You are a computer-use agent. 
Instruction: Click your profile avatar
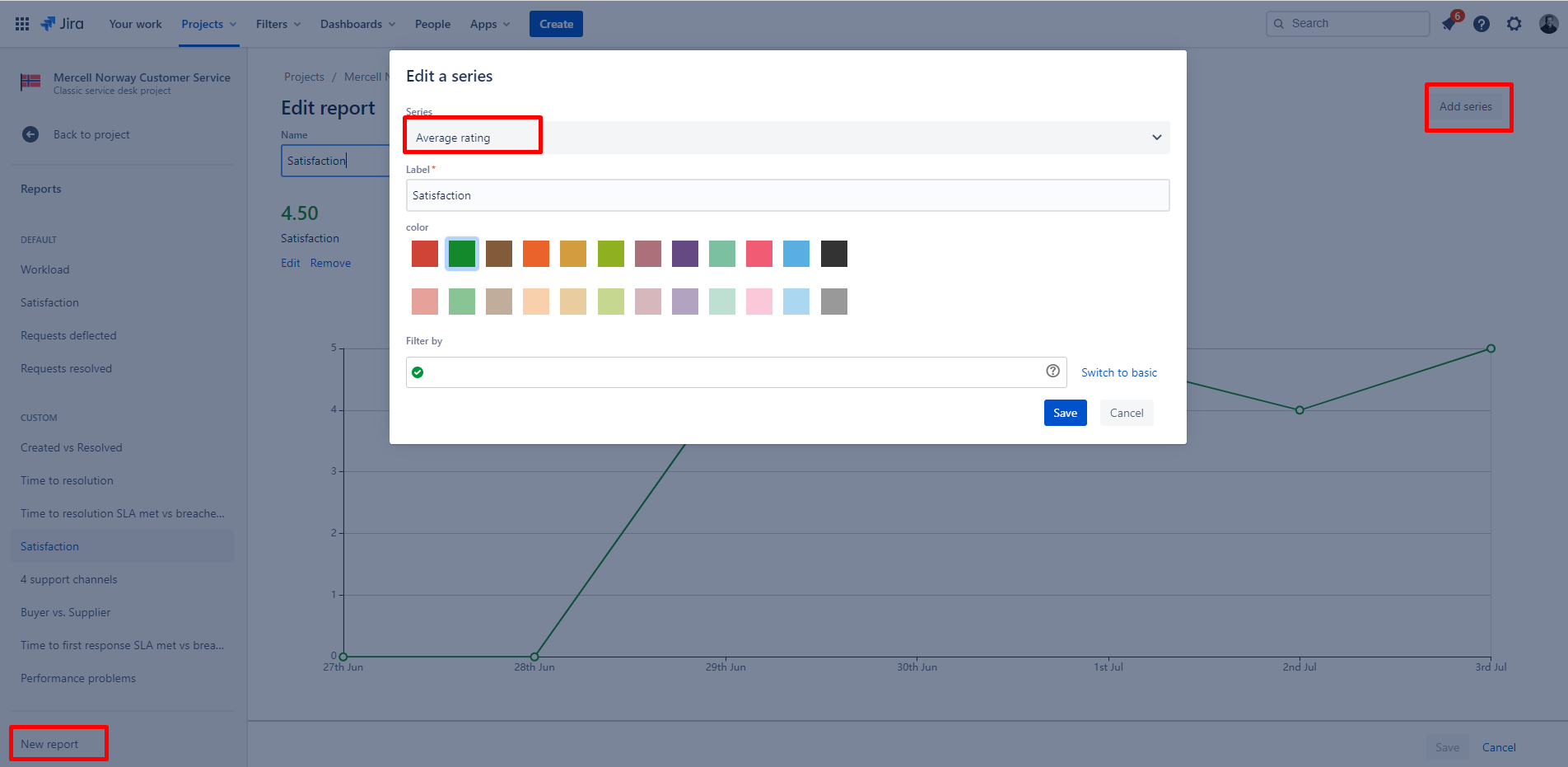tap(1547, 23)
